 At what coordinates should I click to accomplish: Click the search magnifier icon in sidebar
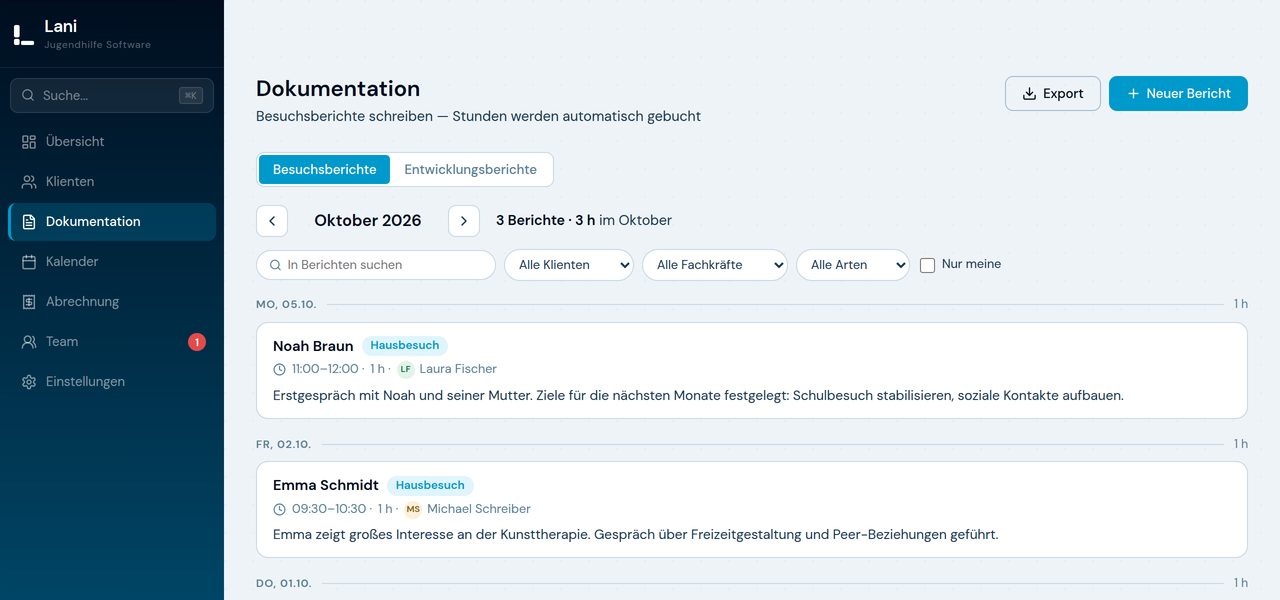[x=28, y=96]
